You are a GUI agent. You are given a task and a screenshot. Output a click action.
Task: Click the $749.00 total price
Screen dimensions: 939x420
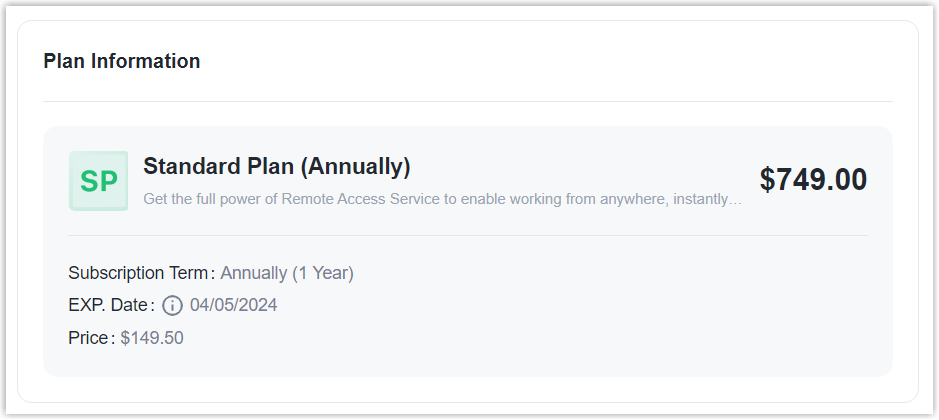[813, 180]
